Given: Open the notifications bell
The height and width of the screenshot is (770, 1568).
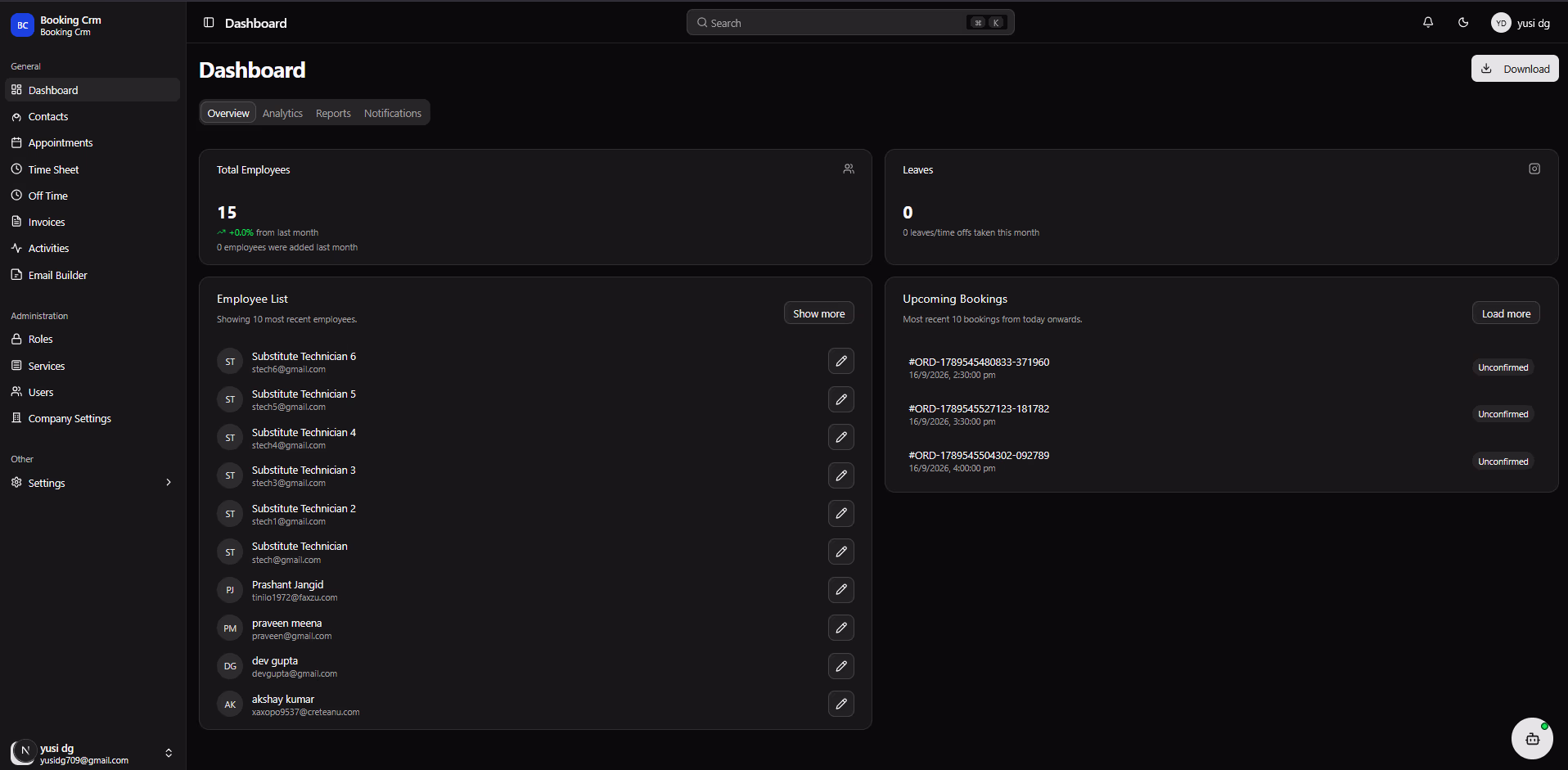Looking at the screenshot, I should 1428,23.
